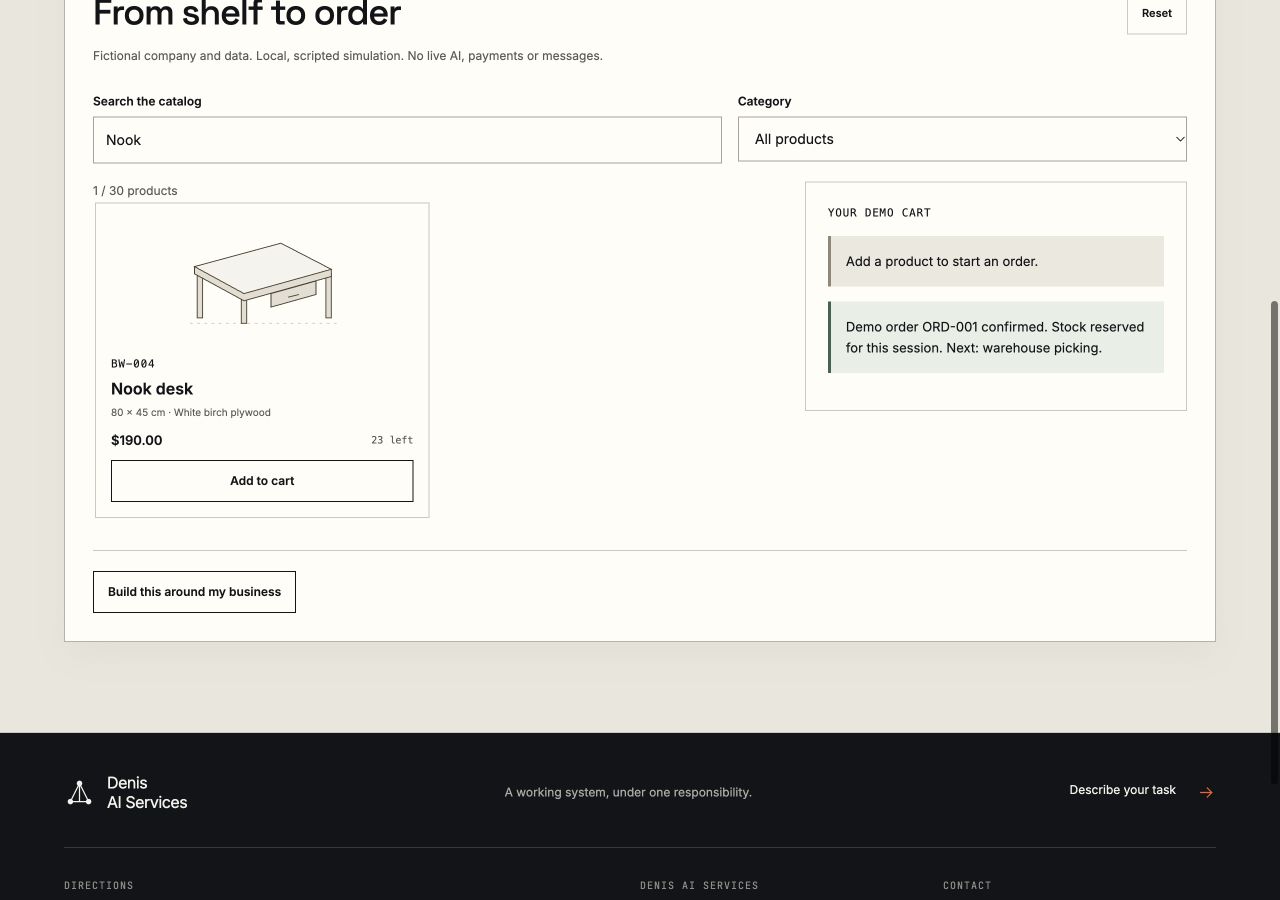The width and height of the screenshot is (1280, 900).
Task: Click the Reset button
Action: (1157, 14)
